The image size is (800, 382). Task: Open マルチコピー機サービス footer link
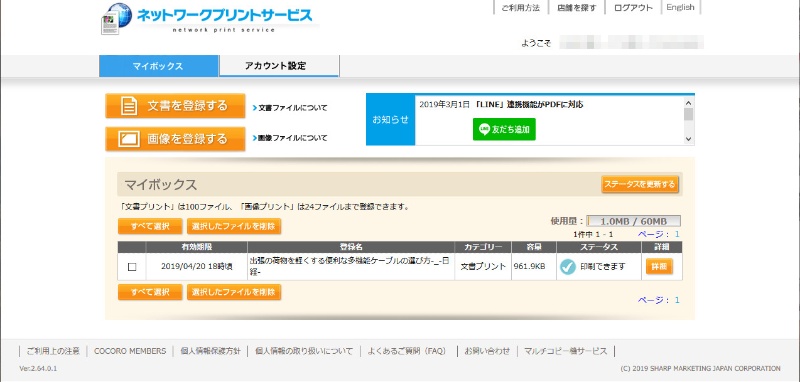tap(566, 351)
